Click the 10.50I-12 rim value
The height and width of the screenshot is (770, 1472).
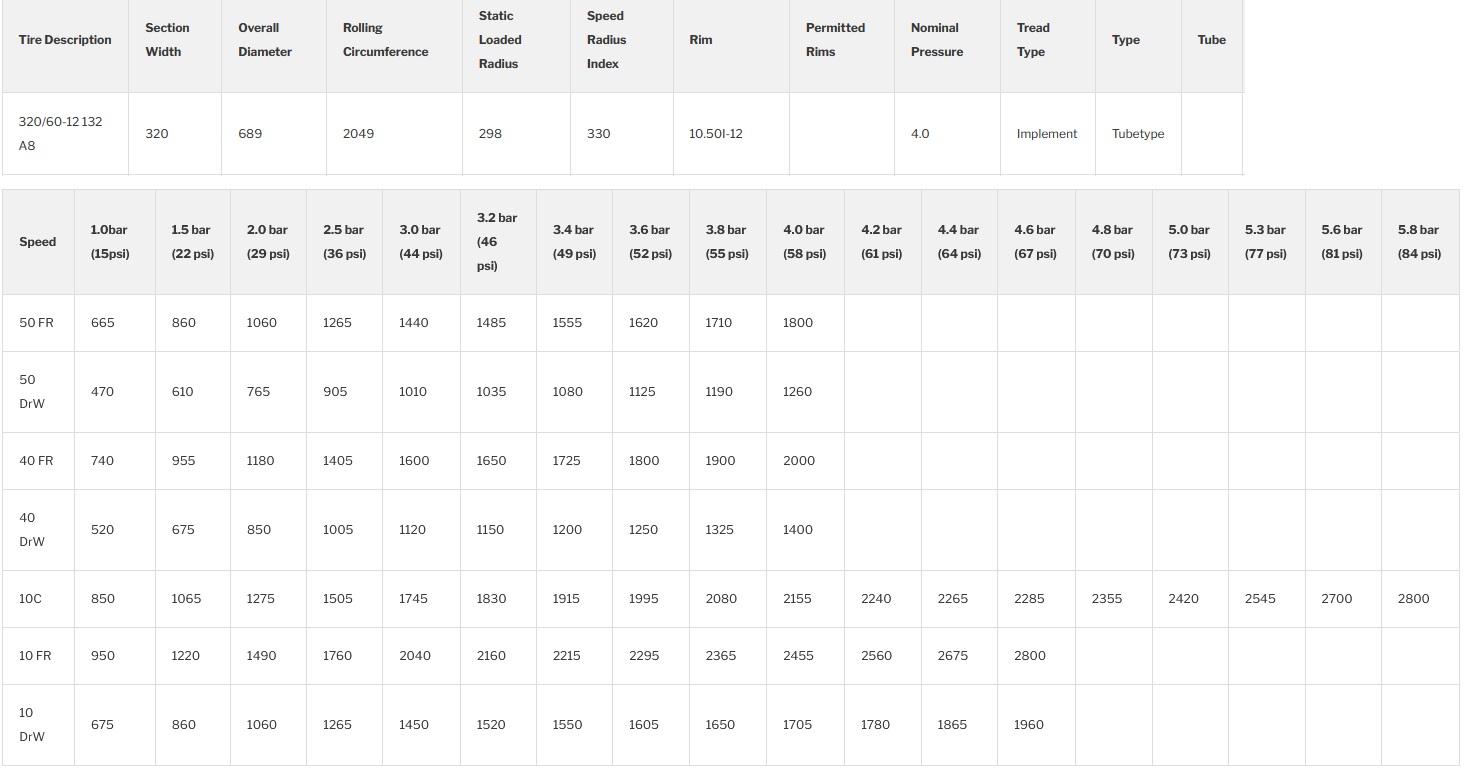pos(715,134)
